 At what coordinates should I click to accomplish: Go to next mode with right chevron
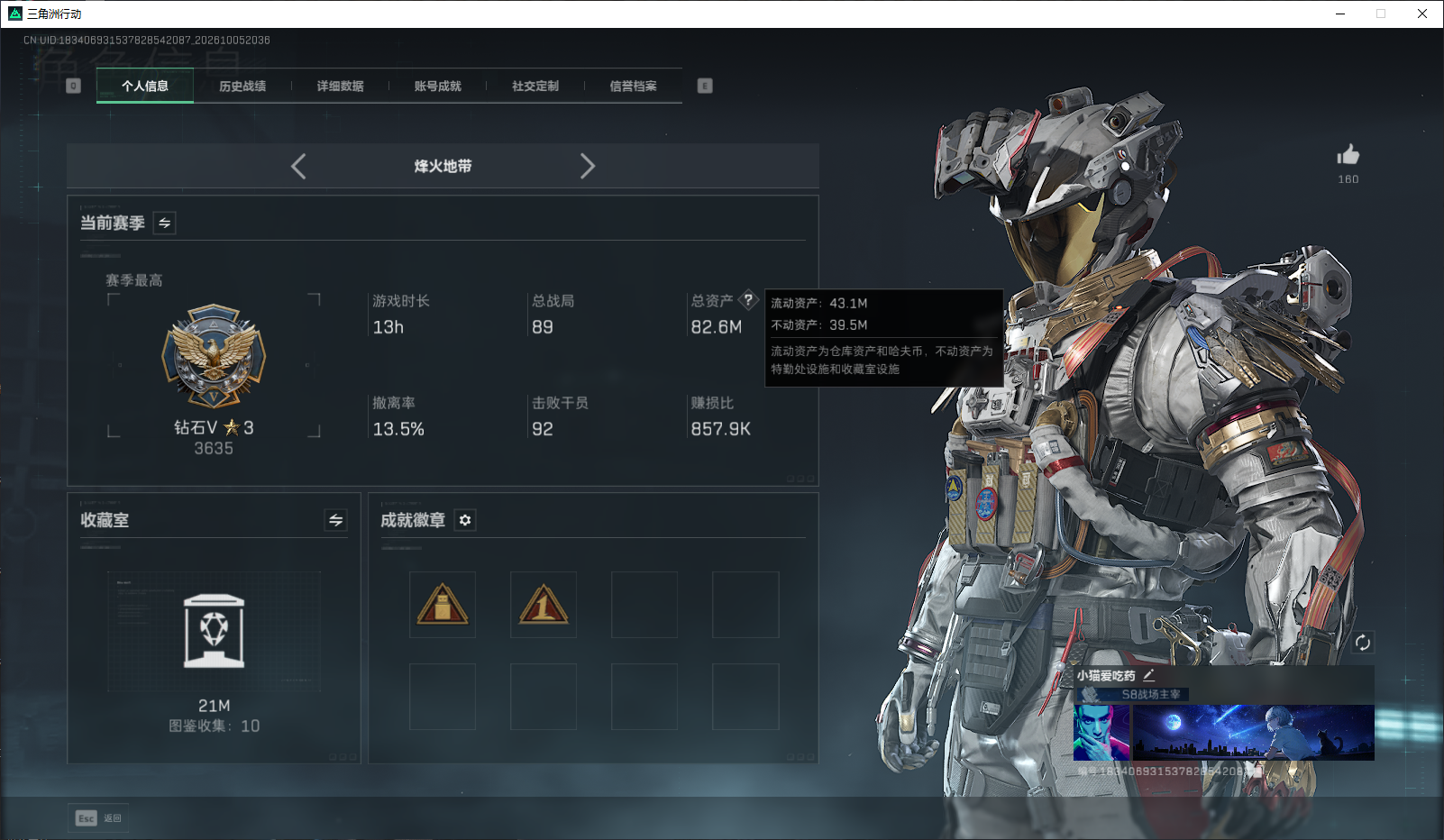(588, 166)
